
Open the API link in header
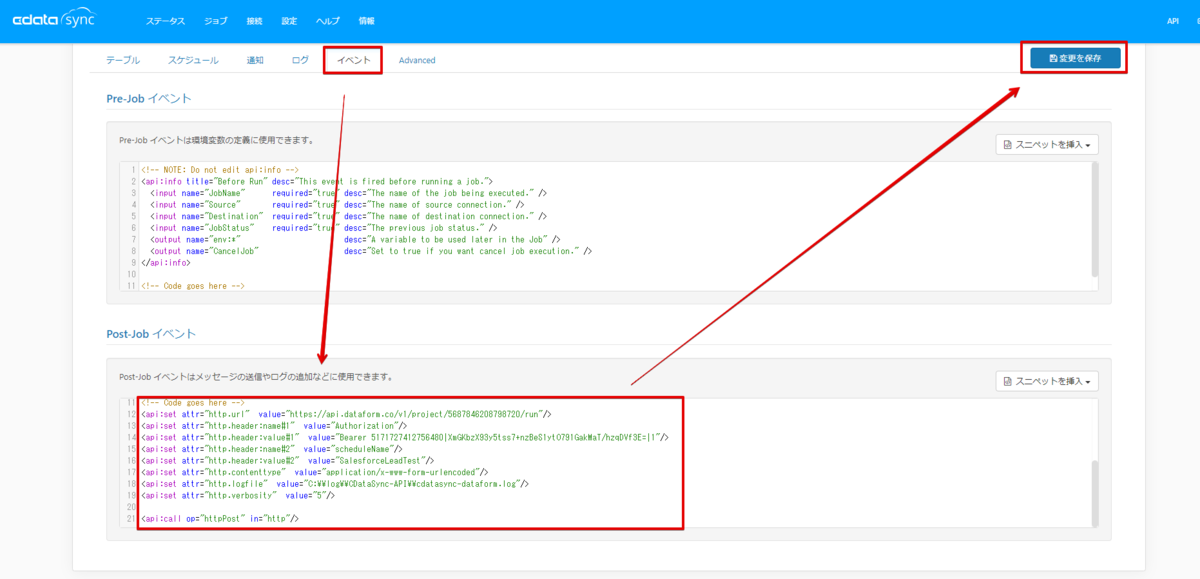(x=1173, y=21)
